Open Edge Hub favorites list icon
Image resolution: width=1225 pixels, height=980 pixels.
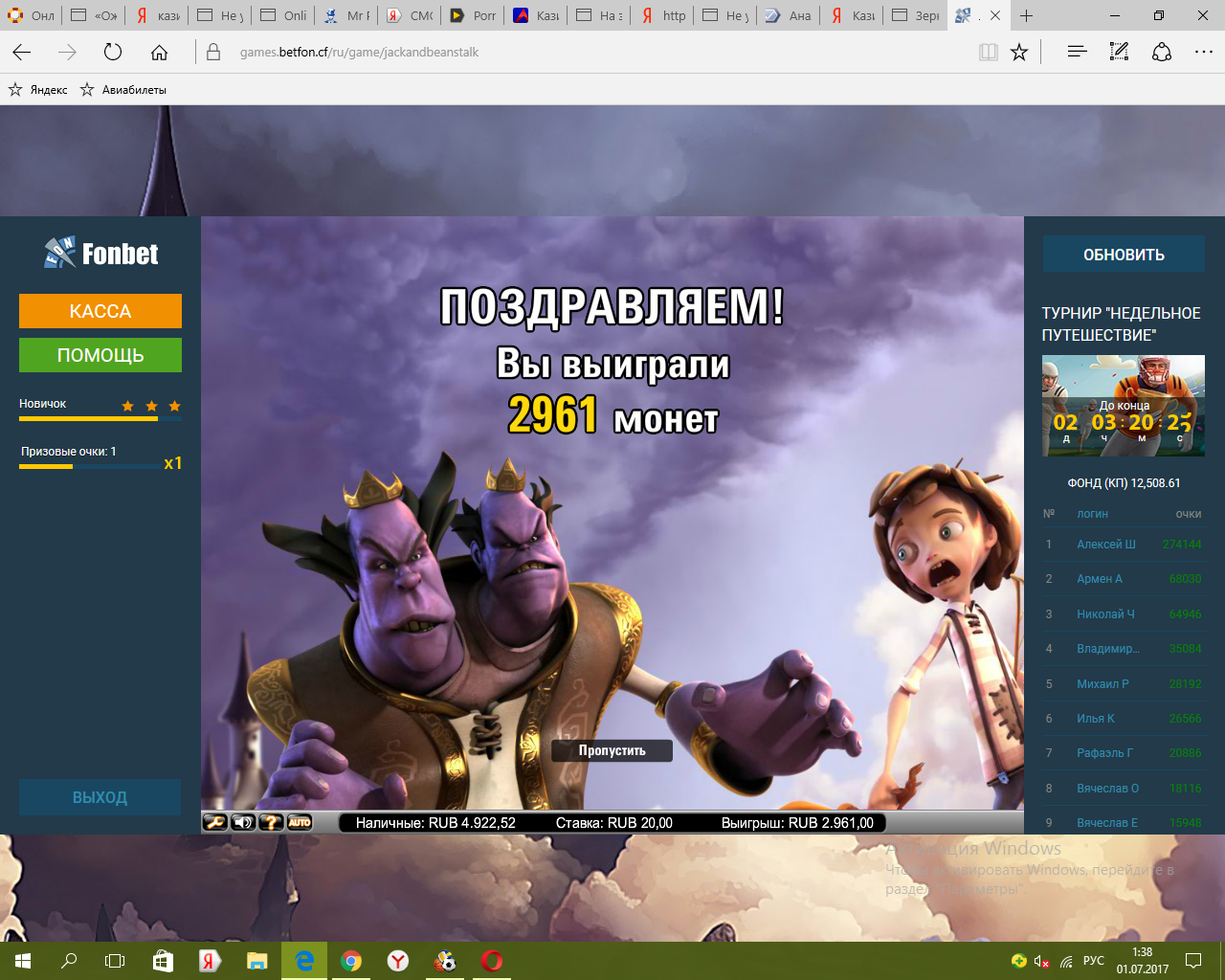point(1077,53)
